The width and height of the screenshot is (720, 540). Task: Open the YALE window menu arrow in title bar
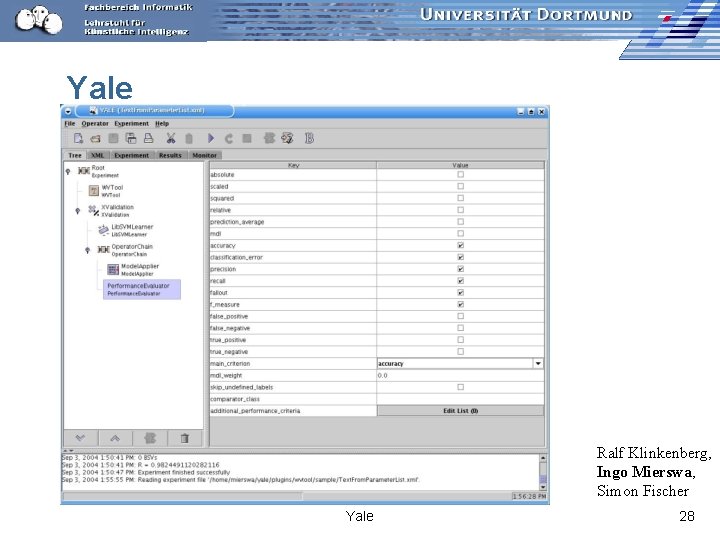(68, 111)
